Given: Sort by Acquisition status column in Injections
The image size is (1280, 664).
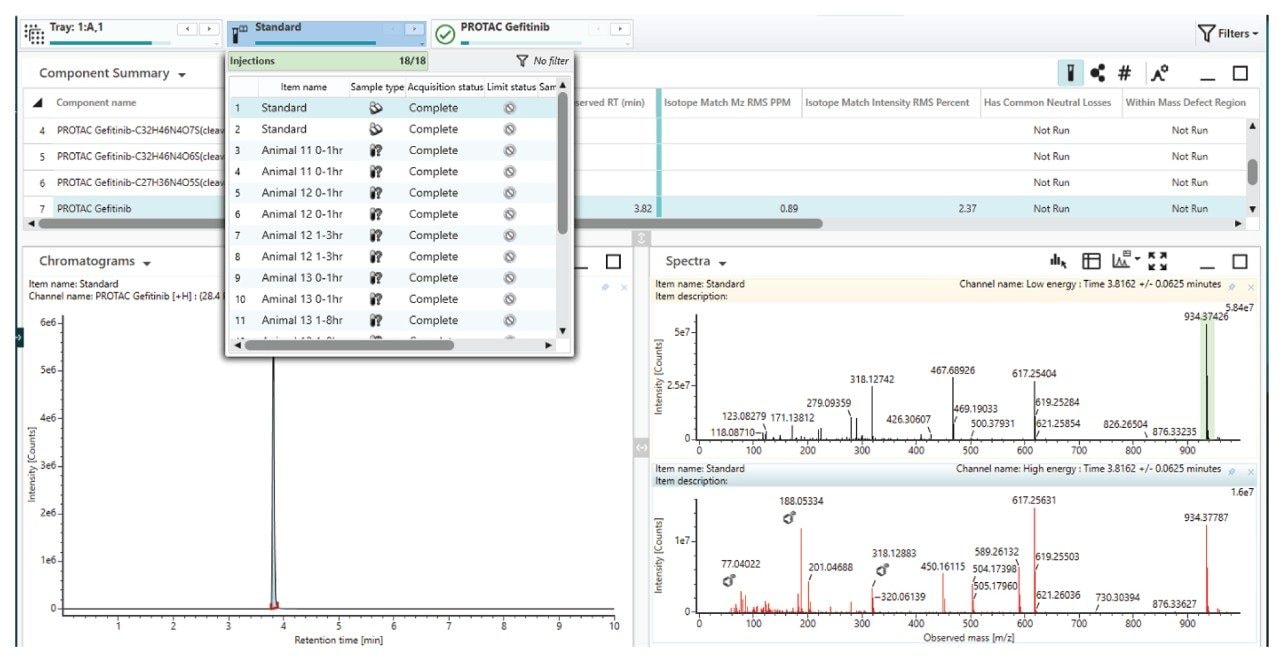Looking at the screenshot, I should coord(445,87).
